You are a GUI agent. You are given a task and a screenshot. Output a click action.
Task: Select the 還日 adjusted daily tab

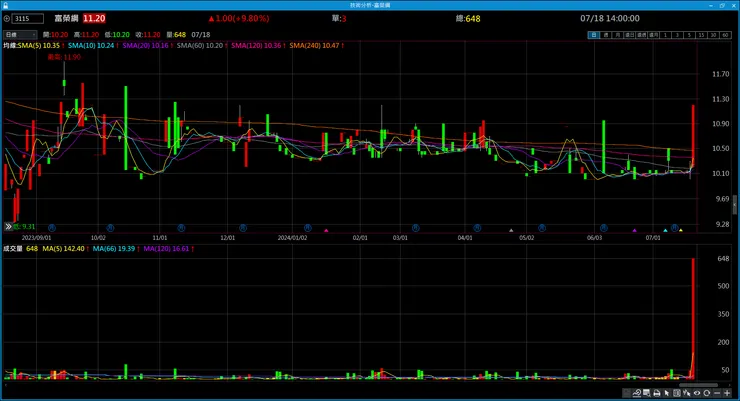coord(630,35)
